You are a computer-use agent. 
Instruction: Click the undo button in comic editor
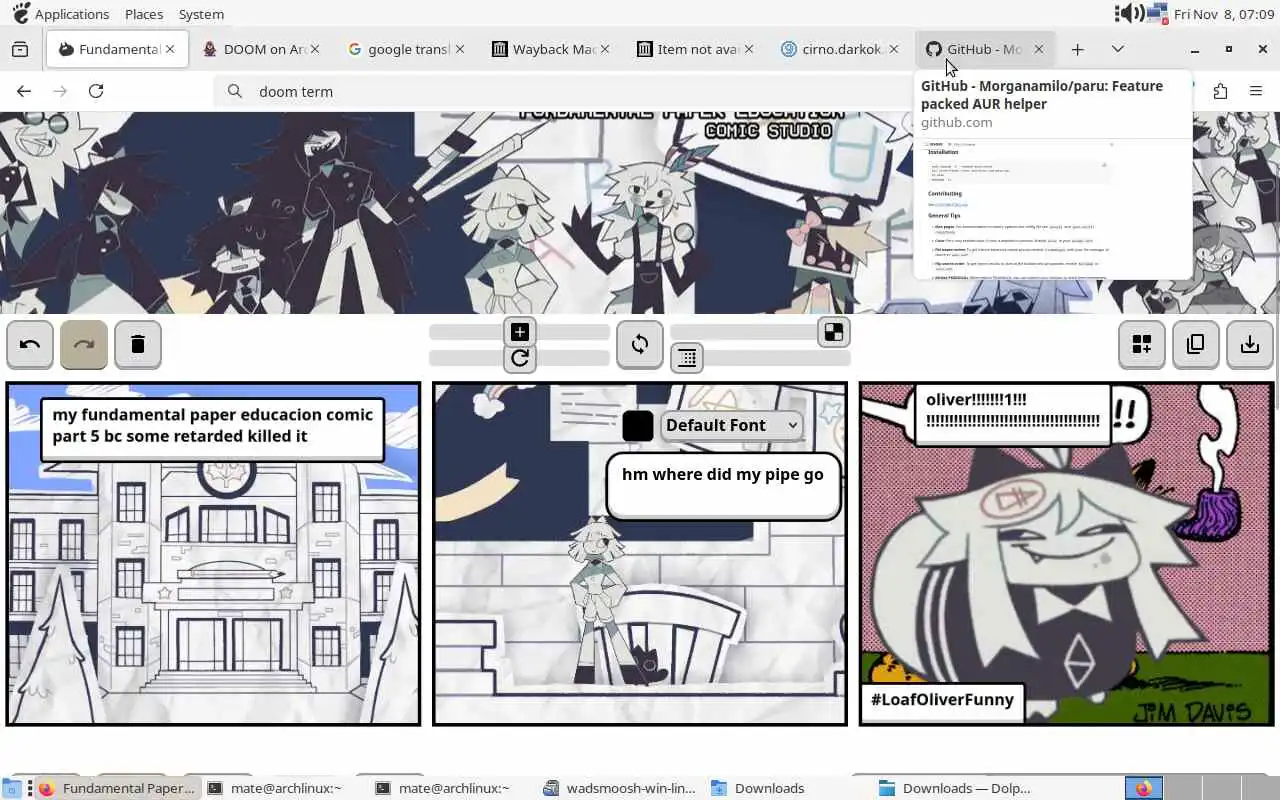[x=30, y=344]
